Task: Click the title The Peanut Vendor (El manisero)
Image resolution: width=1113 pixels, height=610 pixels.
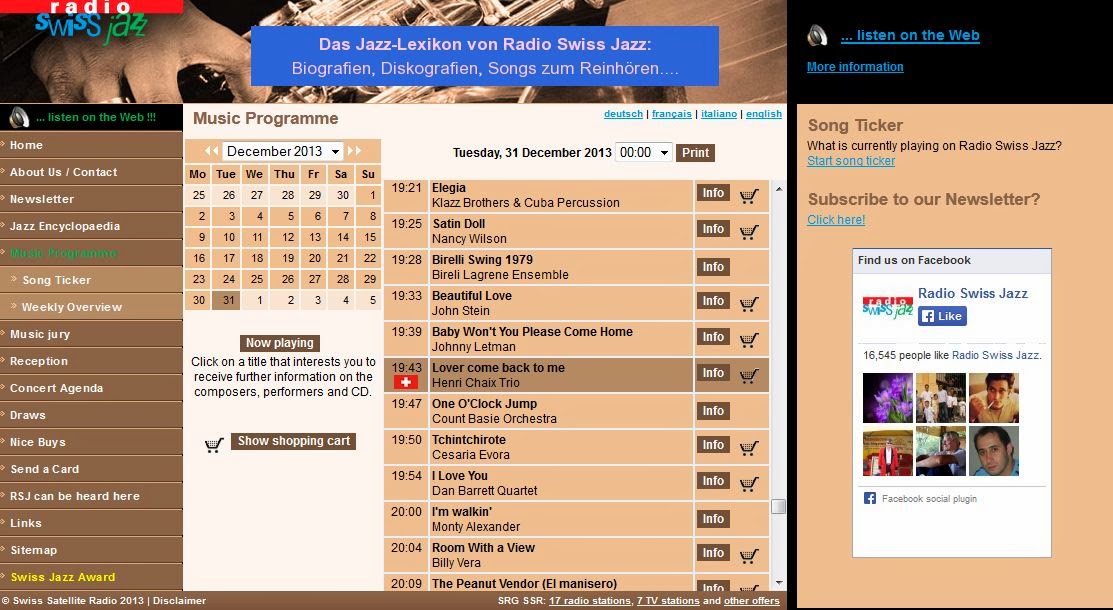Action: coord(525,584)
